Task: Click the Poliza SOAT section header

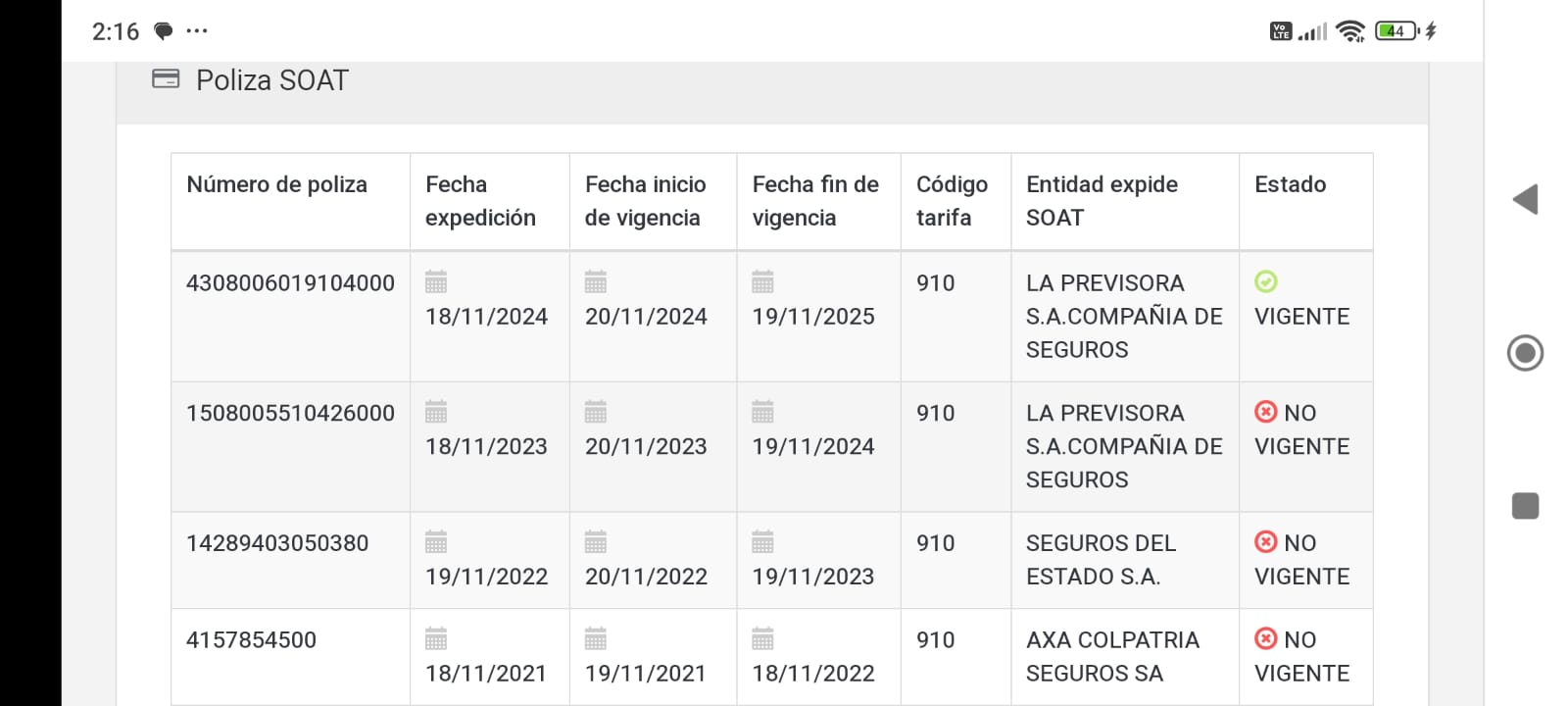Action: [x=272, y=80]
